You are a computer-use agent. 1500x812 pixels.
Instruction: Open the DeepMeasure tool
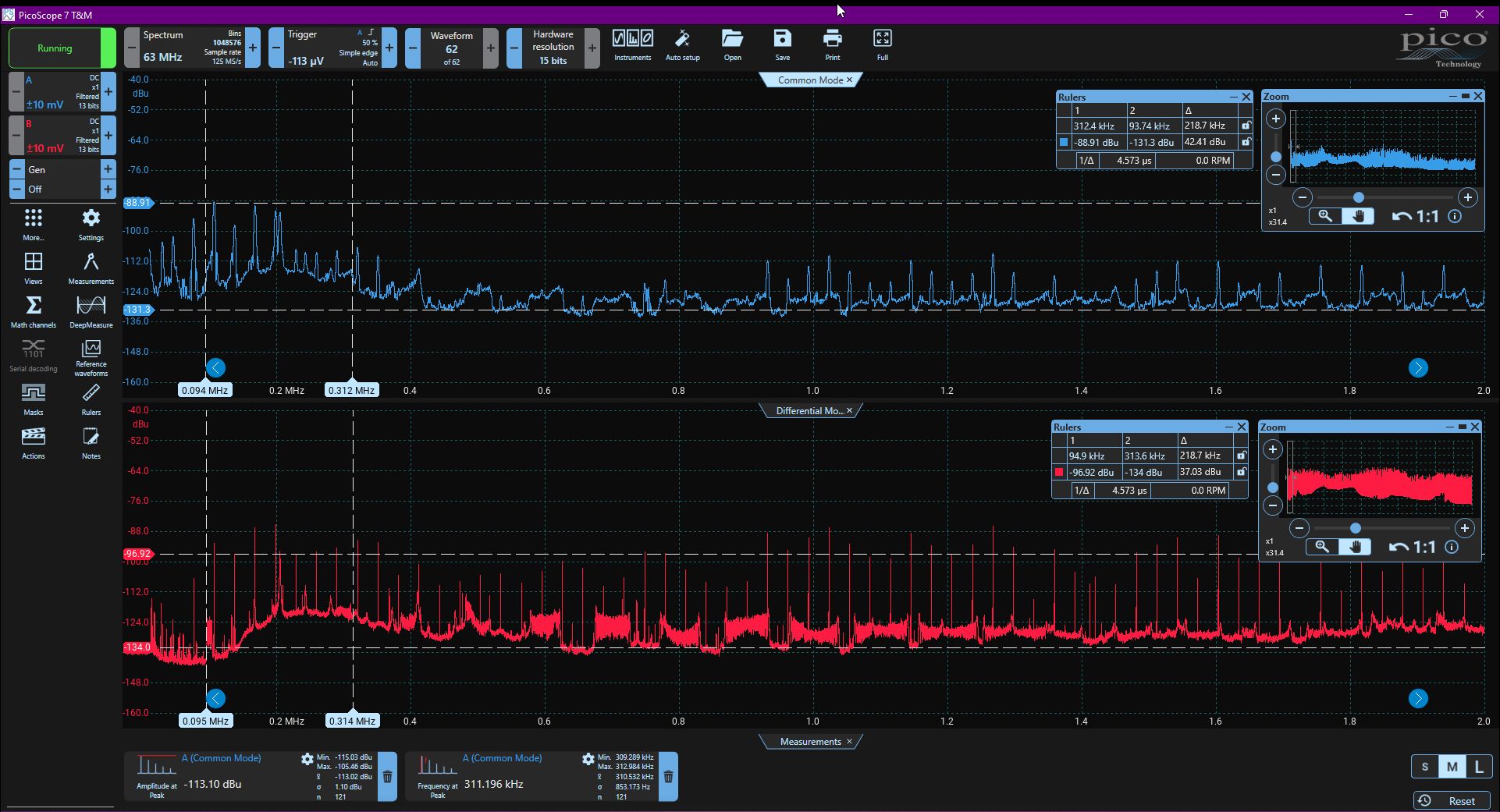(x=91, y=311)
